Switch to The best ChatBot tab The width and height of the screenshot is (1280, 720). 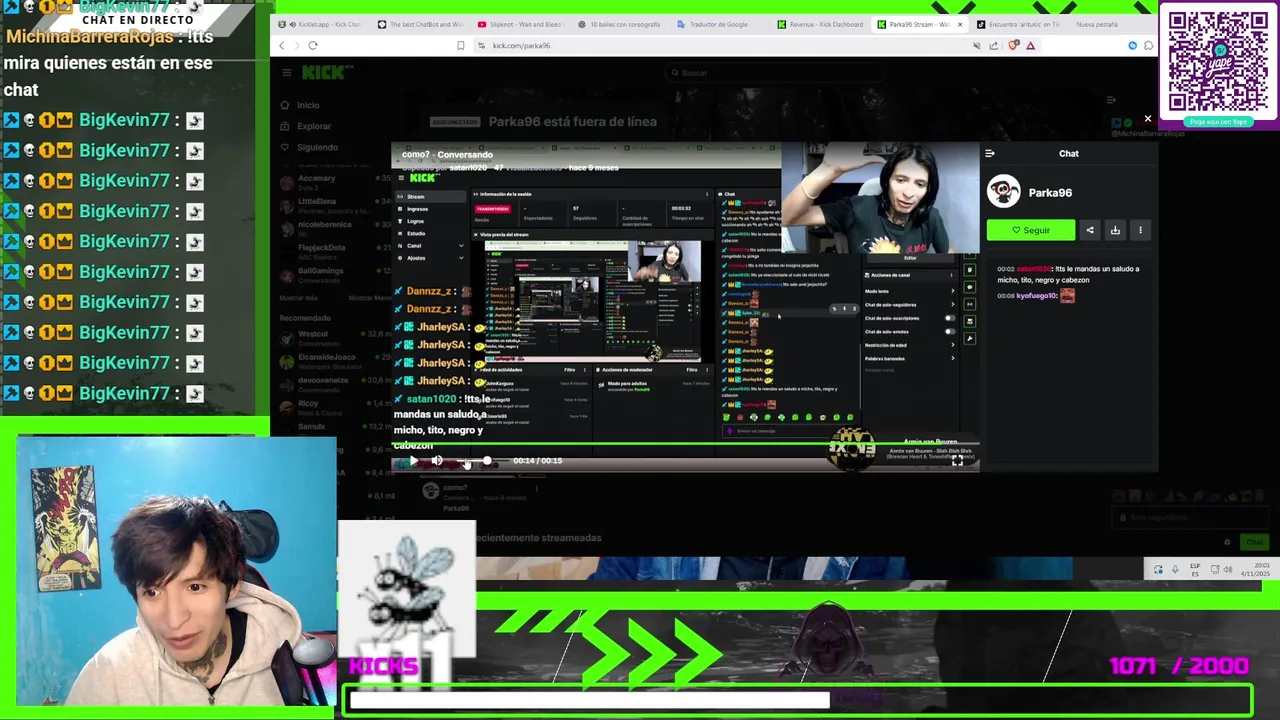[420, 24]
